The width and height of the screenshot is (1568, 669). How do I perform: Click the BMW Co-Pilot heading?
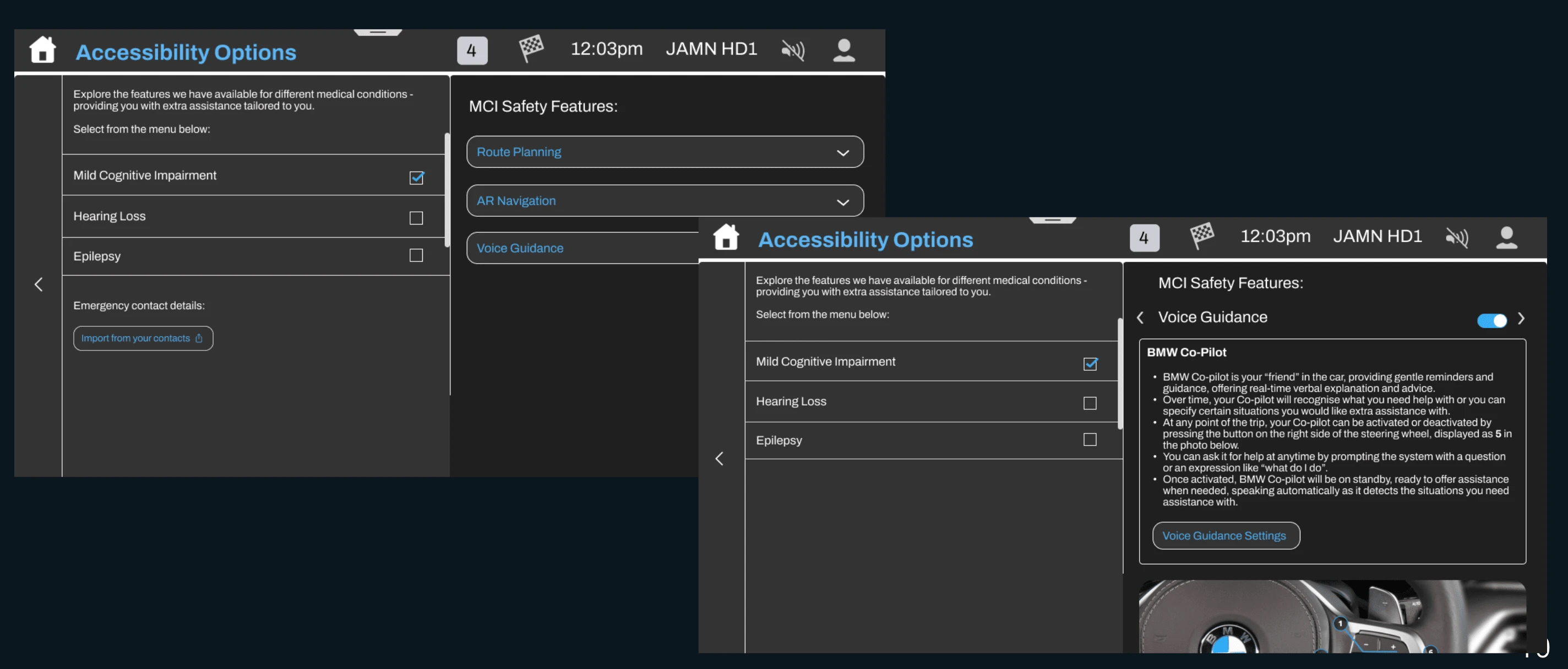click(x=1186, y=352)
